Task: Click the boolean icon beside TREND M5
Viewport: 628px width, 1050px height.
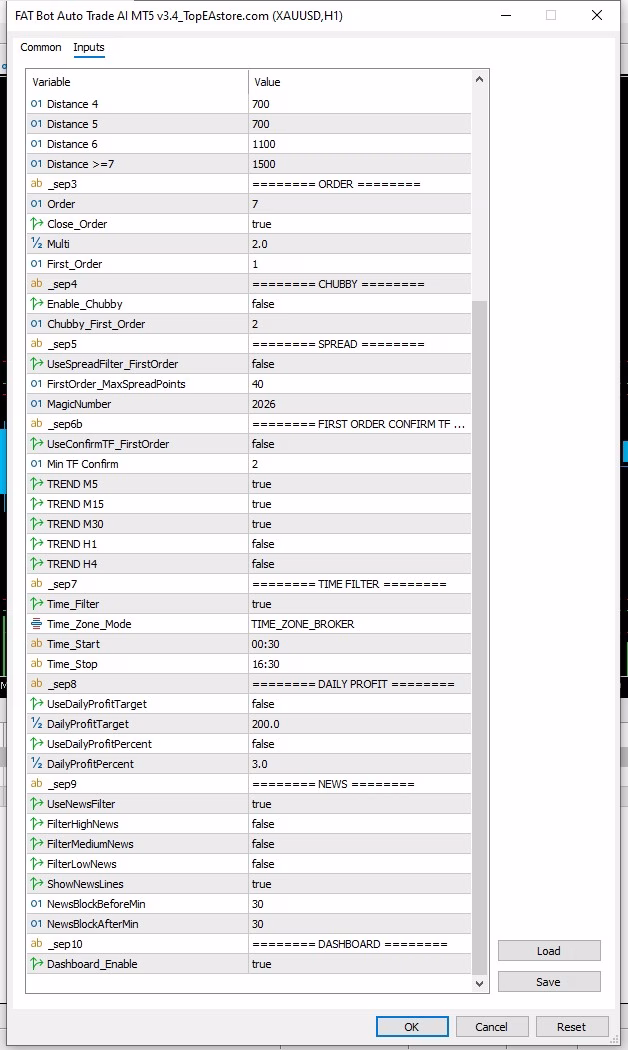Action: (x=36, y=484)
